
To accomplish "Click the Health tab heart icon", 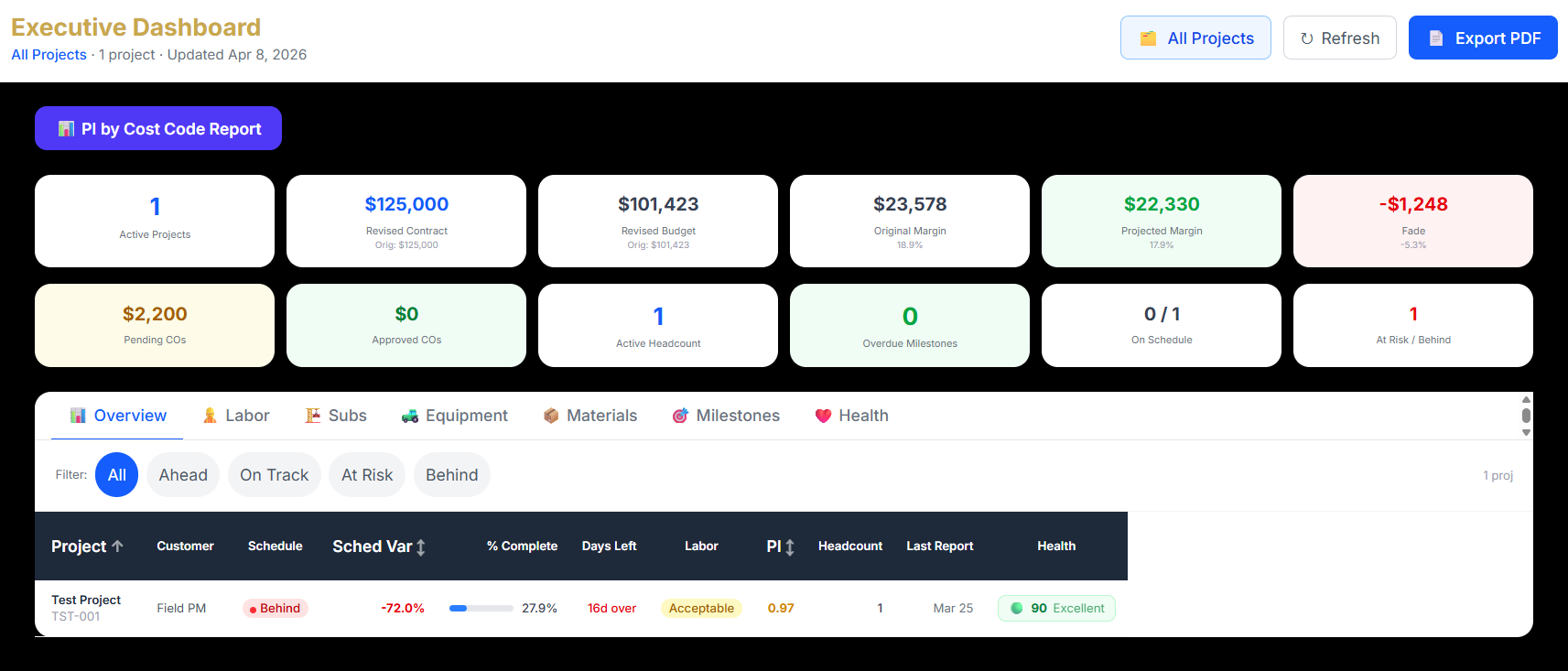I will 823,416.
